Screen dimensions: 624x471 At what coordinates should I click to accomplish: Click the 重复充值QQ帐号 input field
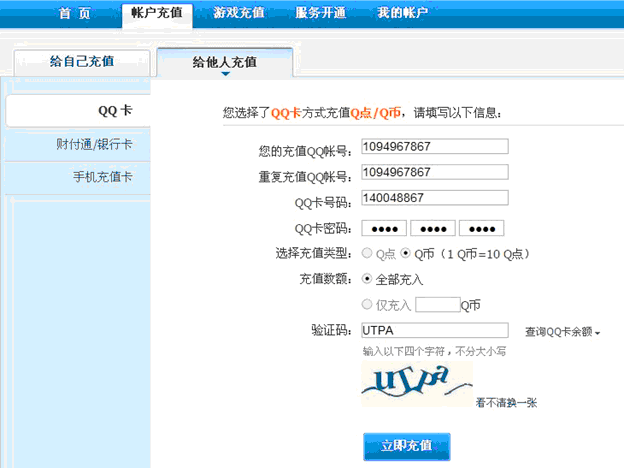[435, 172]
